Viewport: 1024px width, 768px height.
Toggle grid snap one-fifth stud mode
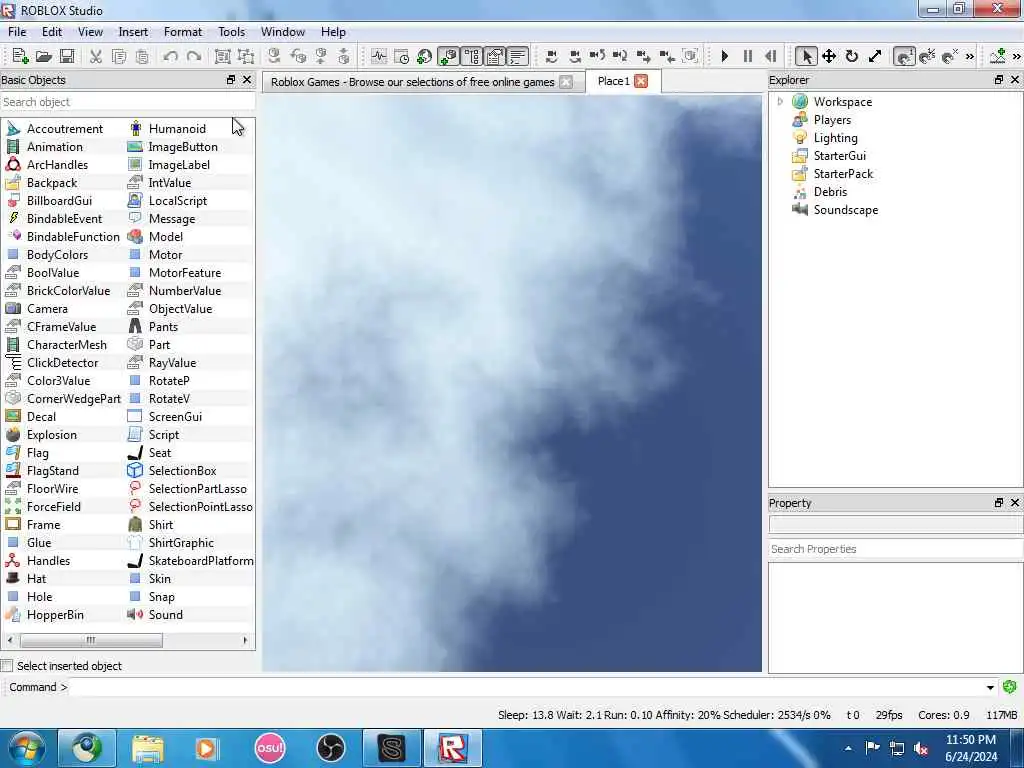click(x=927, y=56)
